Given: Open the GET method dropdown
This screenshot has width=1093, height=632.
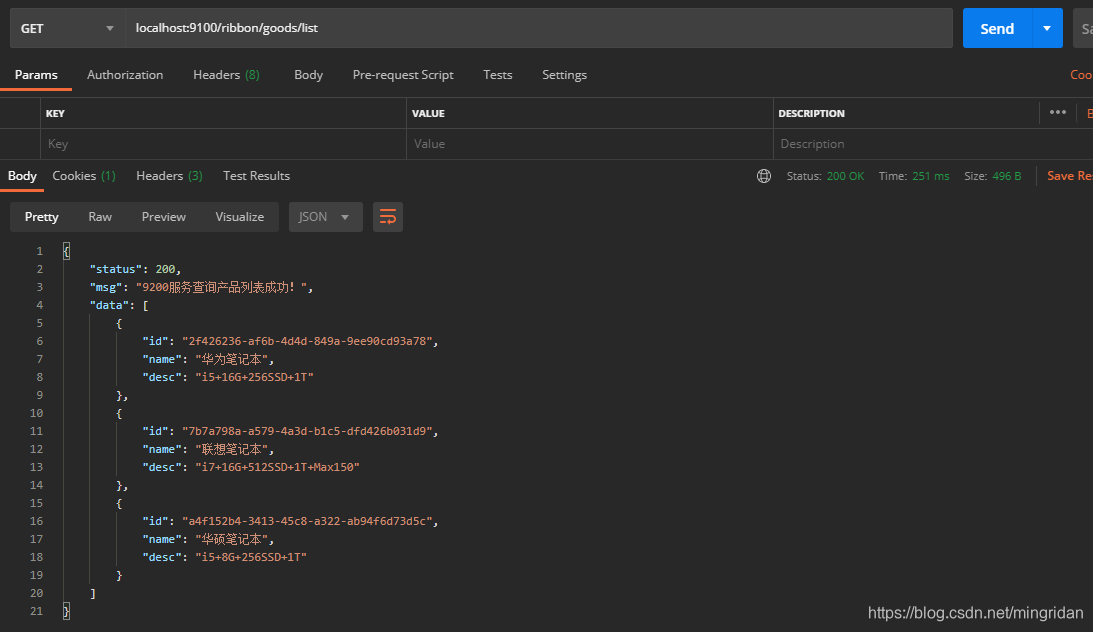Looking at the screenshot, I should coord(68,29).
